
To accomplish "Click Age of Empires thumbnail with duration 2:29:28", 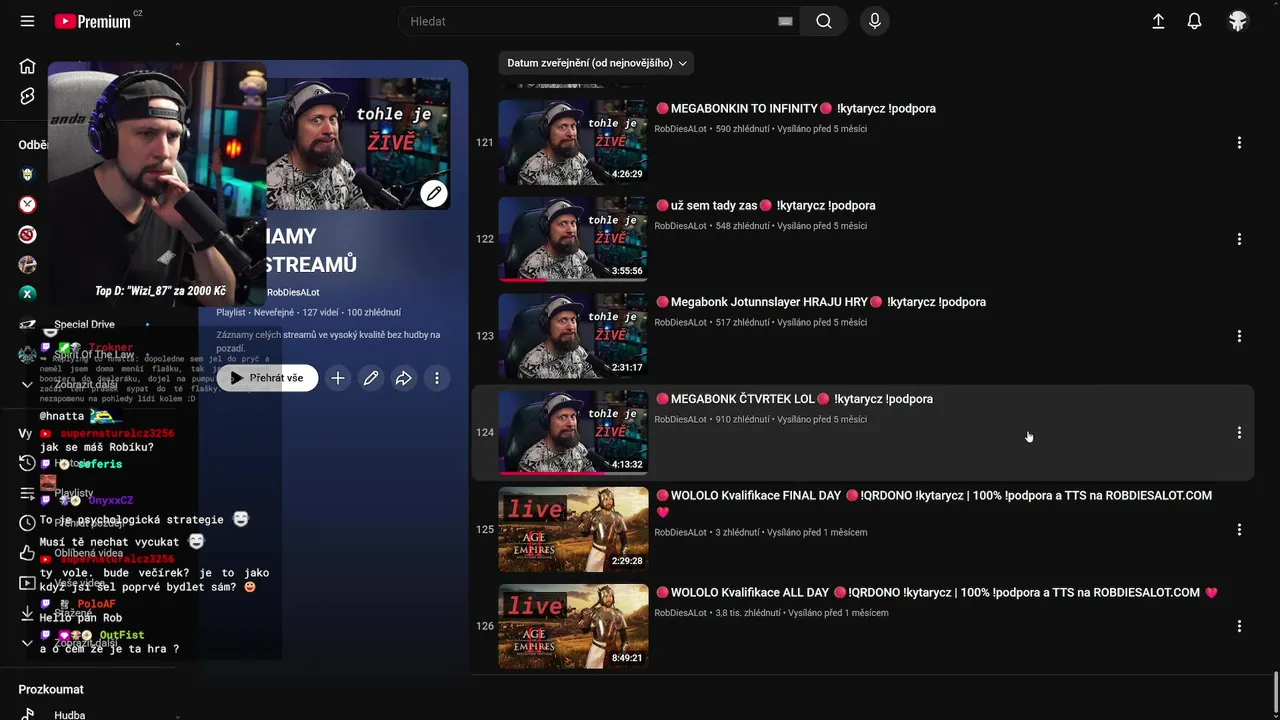I will pyautogui.click(x=573, y=529).
